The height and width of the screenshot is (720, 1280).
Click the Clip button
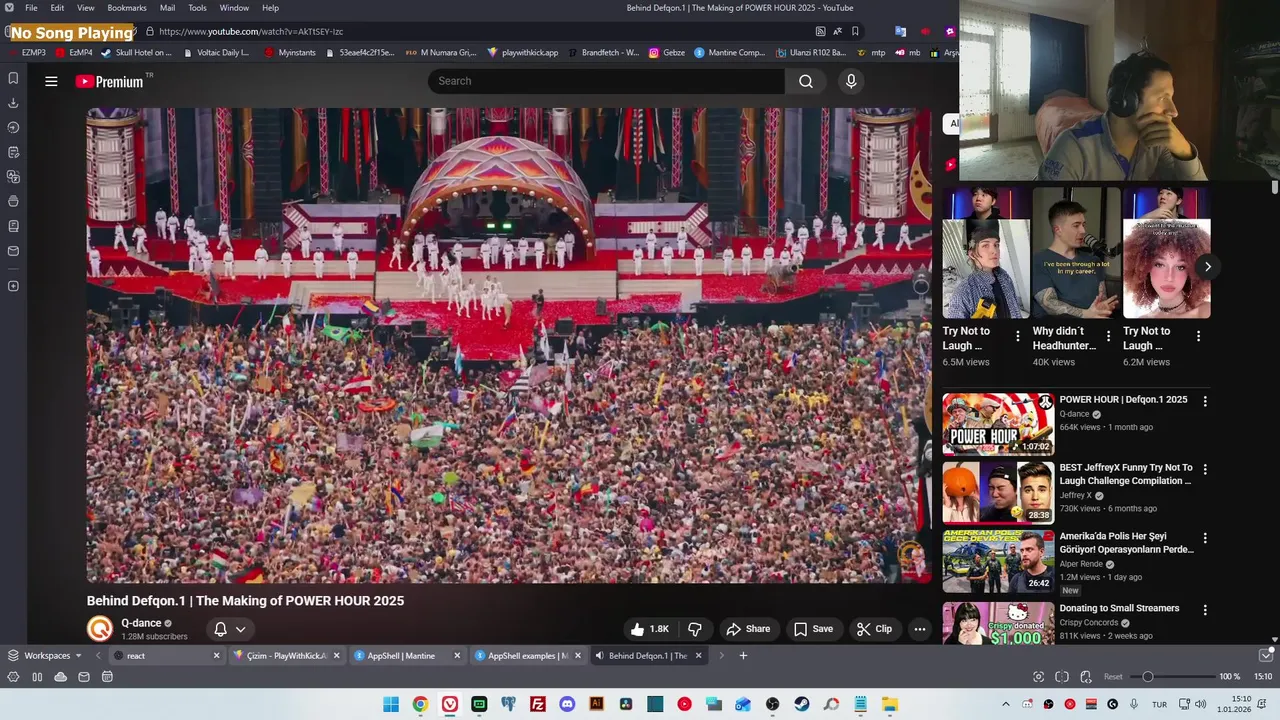click(874, 629)
